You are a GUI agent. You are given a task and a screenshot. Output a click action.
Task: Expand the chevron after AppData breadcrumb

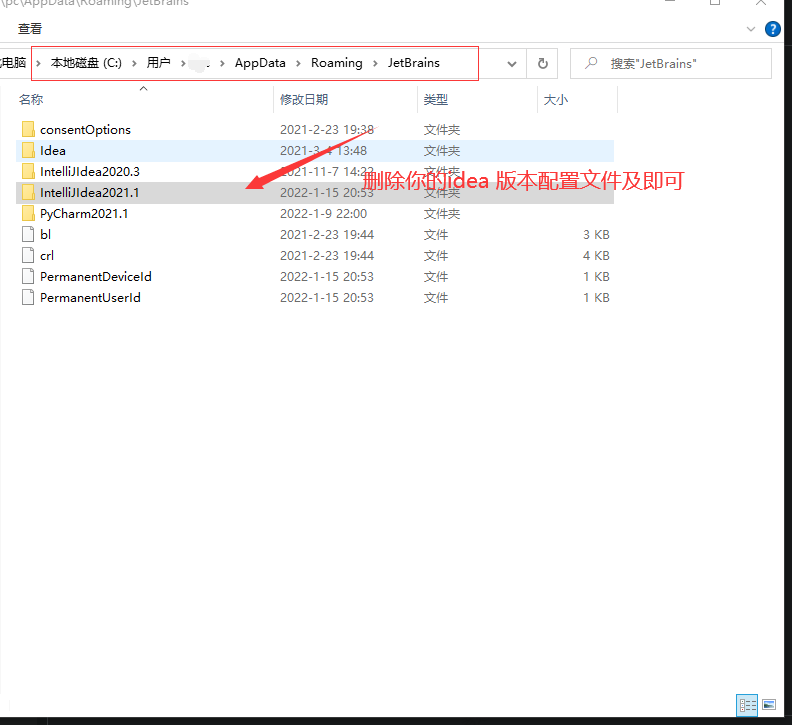click(298, 63)
